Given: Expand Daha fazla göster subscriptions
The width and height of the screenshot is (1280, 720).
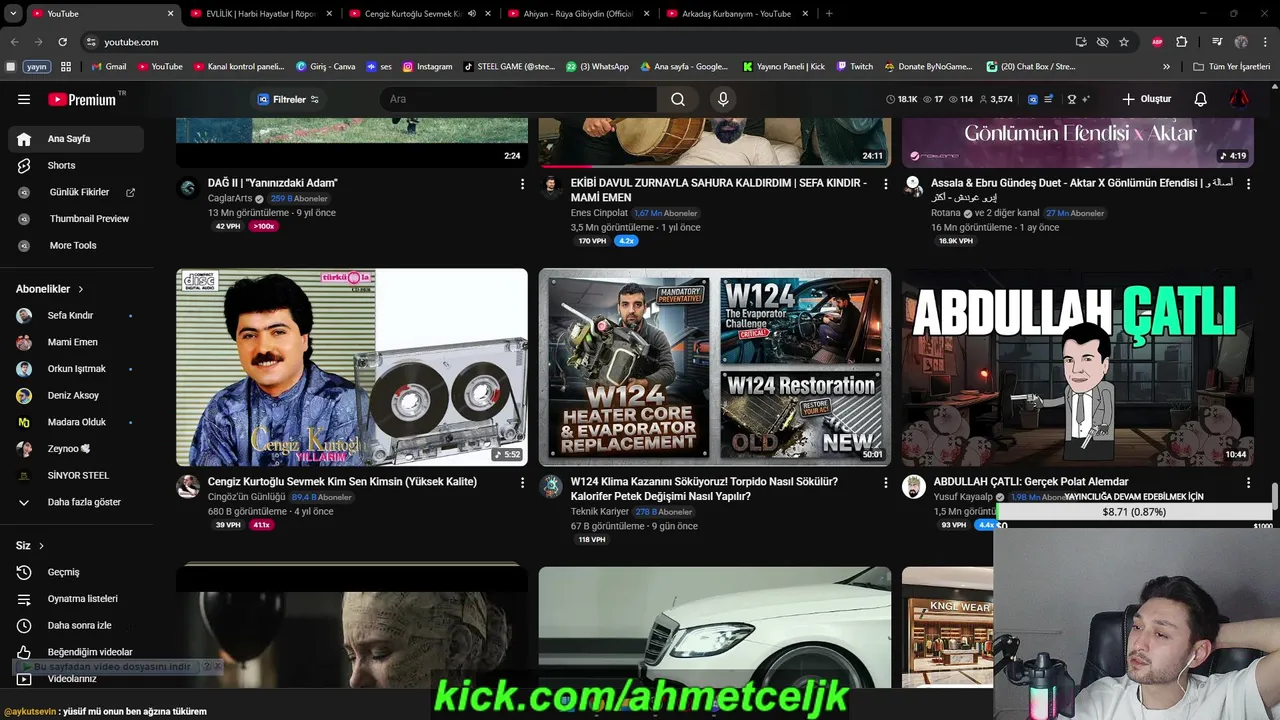Looking at the screenshot, I should click(76, 502).
